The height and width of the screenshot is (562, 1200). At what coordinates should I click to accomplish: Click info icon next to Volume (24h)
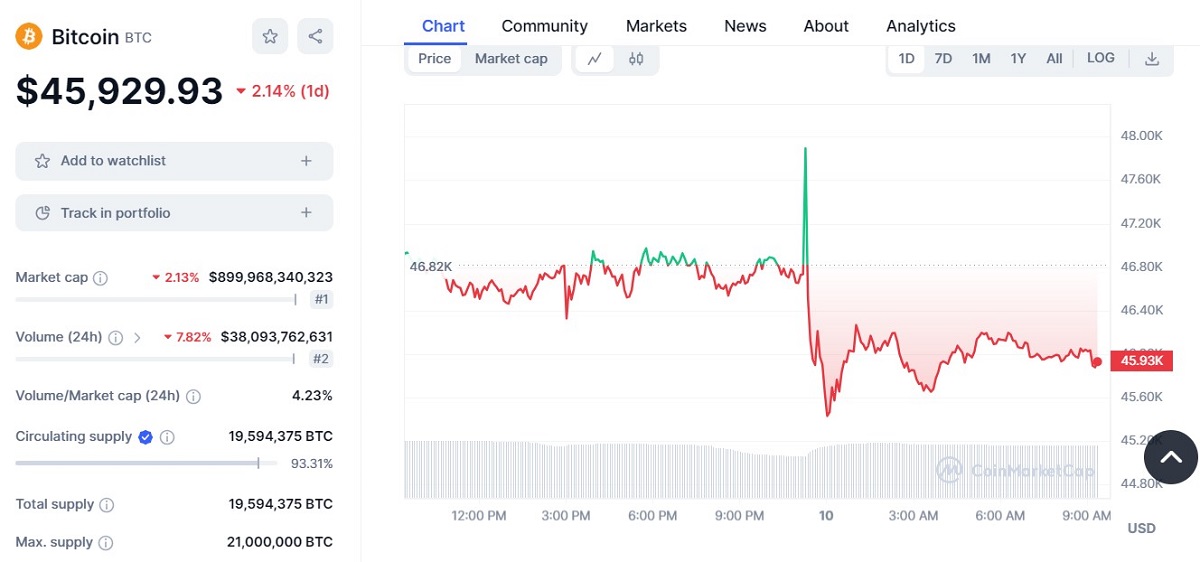(116, 338)
